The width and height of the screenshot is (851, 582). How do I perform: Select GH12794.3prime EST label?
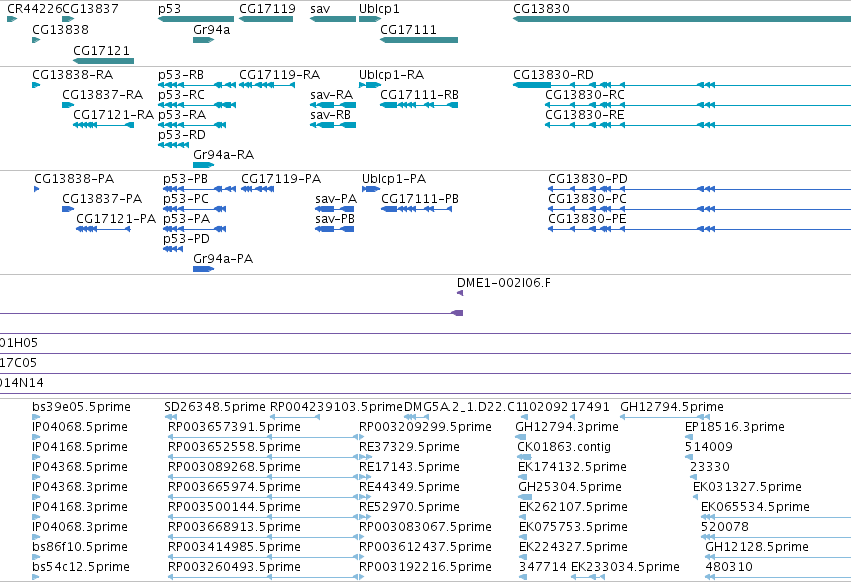(x=567, y=427)
